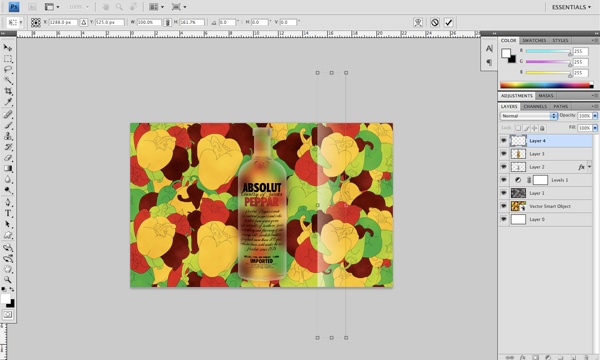Screen dimensions: 600x360
Task: Select the Pen tool
Action: pyautogui.click(x=8, y=202)
